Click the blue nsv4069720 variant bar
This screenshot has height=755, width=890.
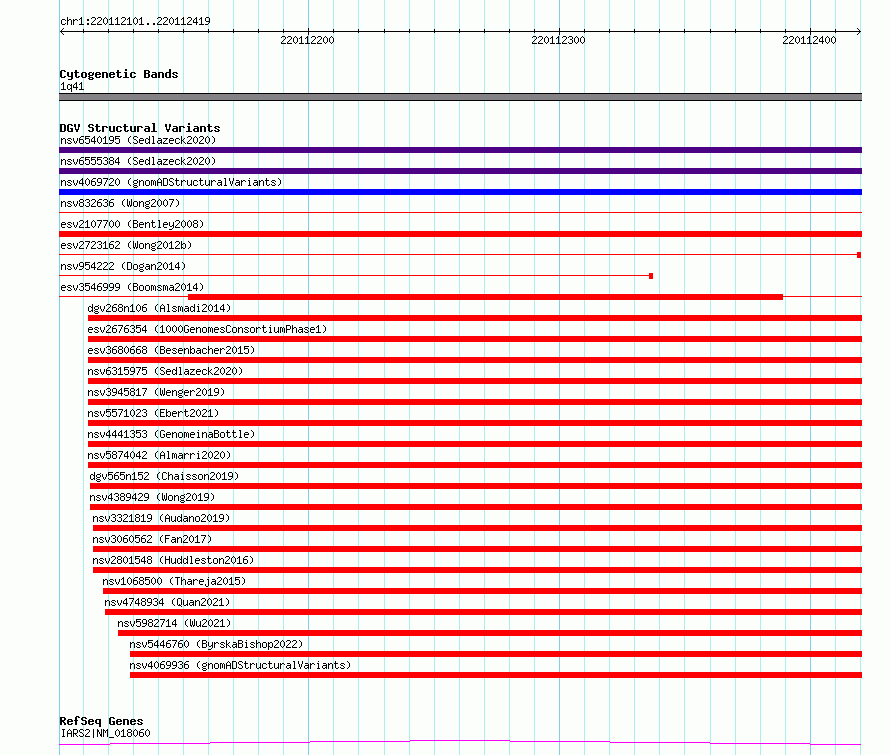(460, 192)
